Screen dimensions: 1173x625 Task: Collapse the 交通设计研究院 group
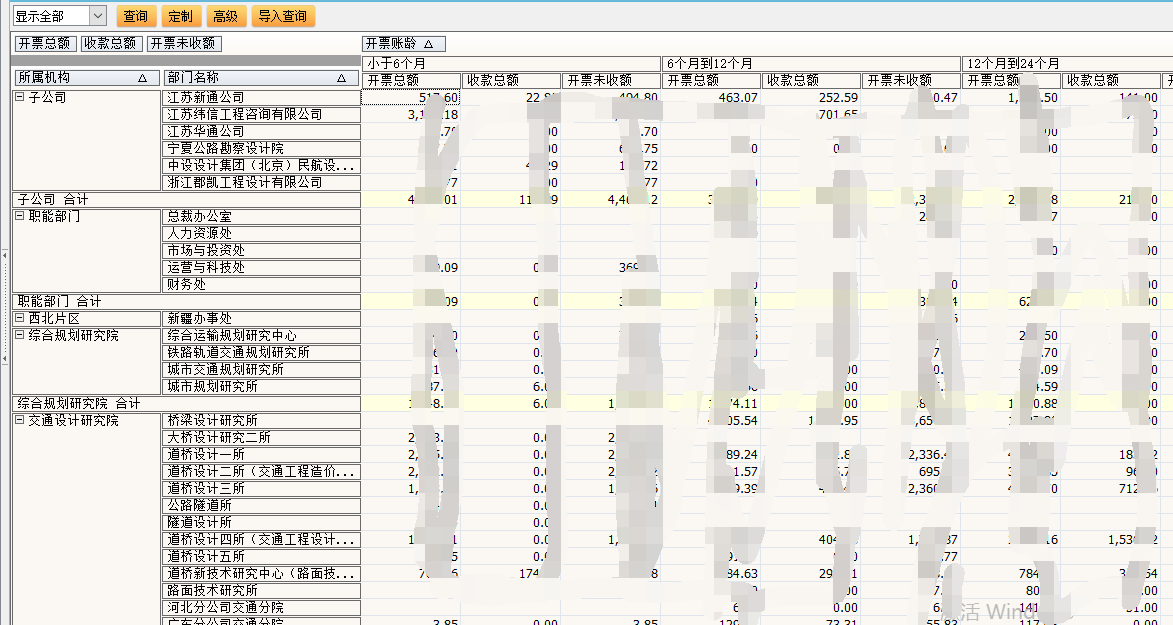click(20, 421)
